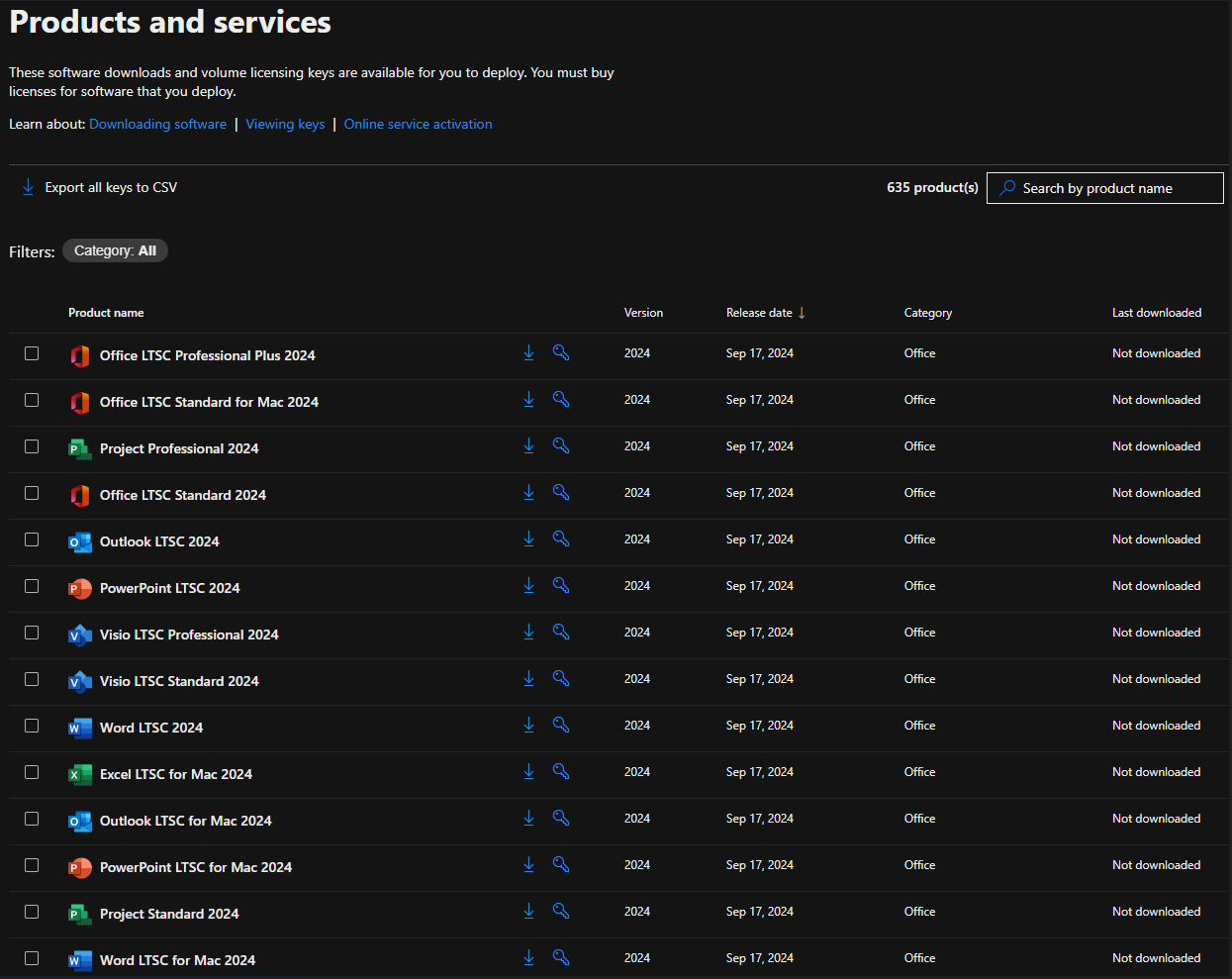View keys for Excel LTSC for Mac 2024
1232x979 pixels.
(561, 771)
